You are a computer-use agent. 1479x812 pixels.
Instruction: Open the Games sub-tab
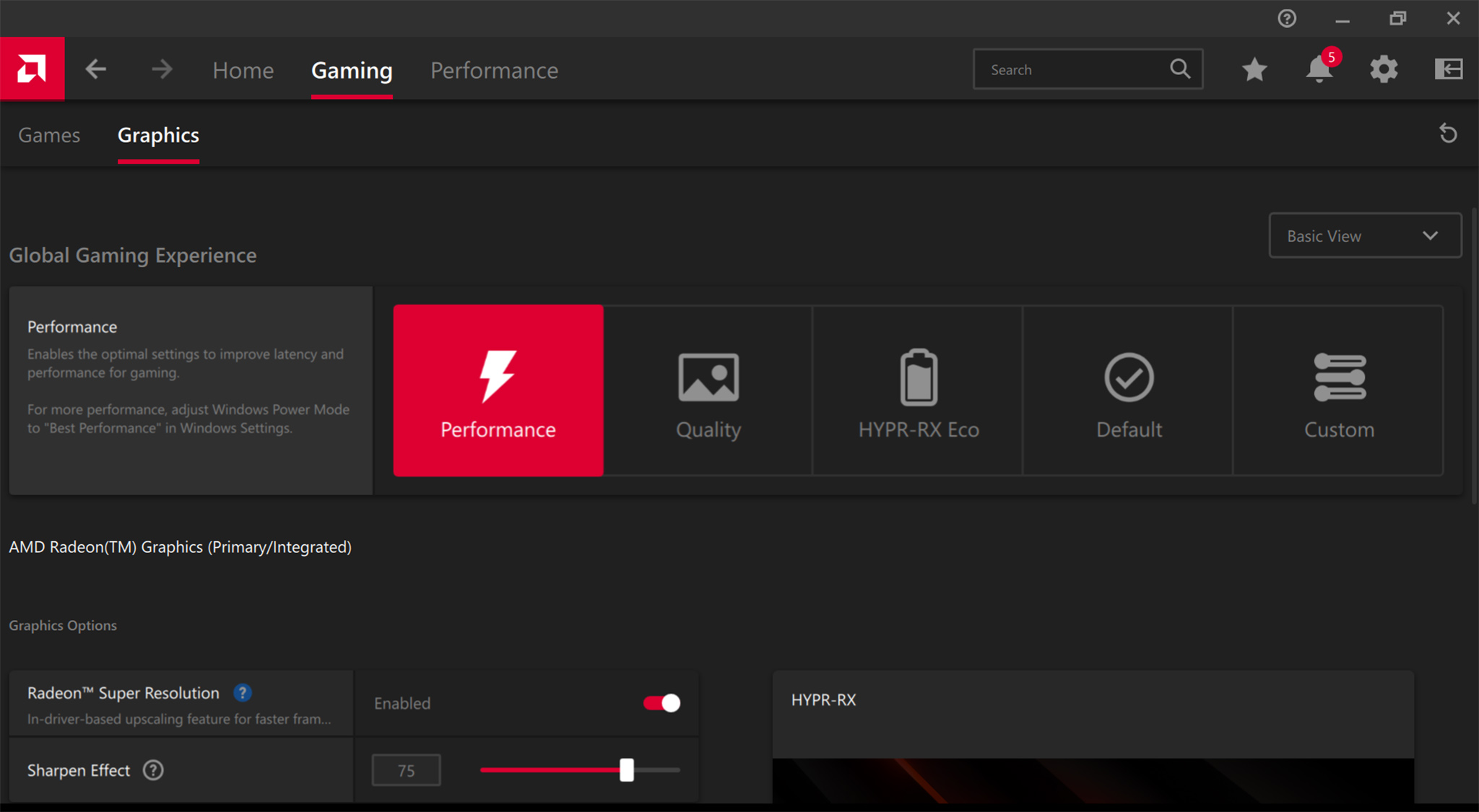click(49, 135)
